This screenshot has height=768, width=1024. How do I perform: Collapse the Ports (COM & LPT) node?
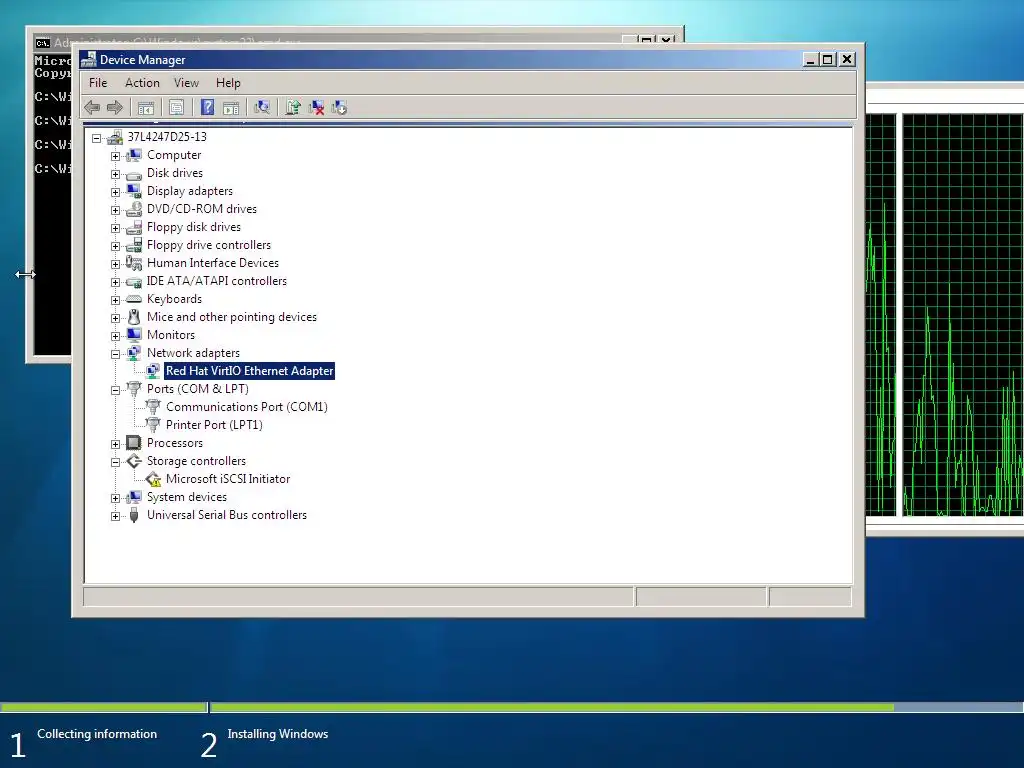(116, 390)
